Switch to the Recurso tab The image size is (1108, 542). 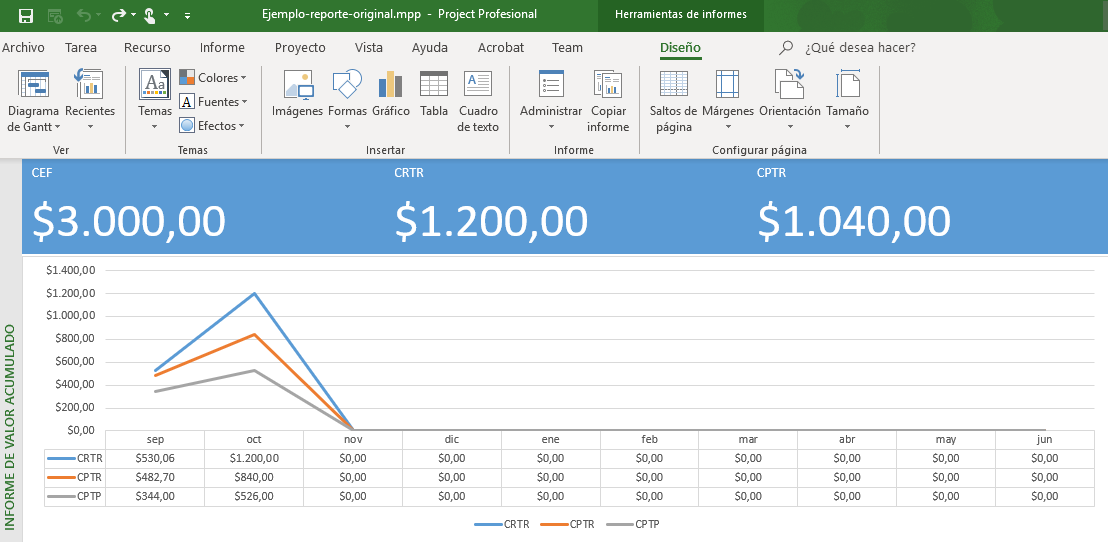[x=147, y=48]
